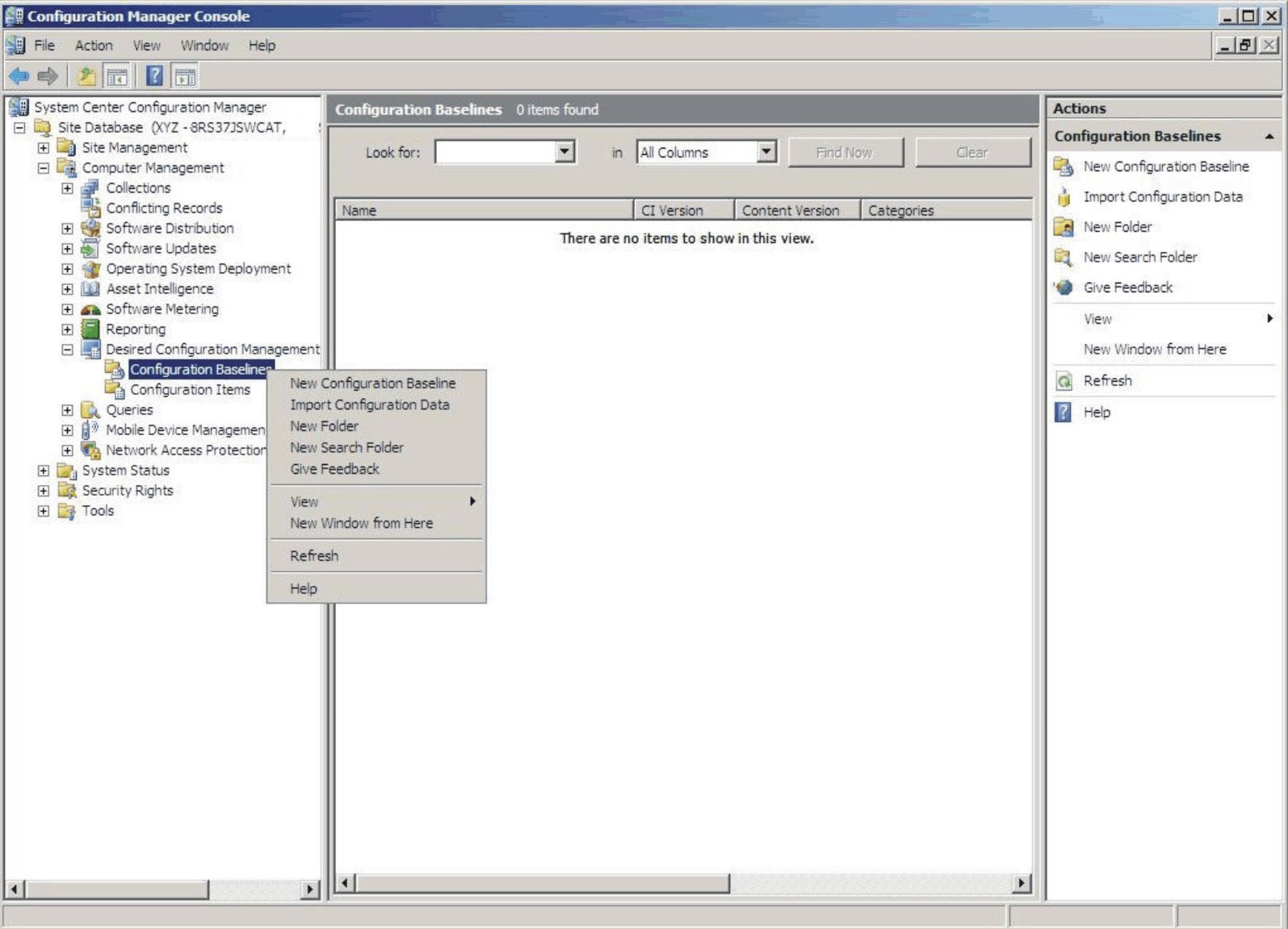Screen dimensions: 1288x929
Task: Click the Queries icon in tree
Action: pos(90,410)
